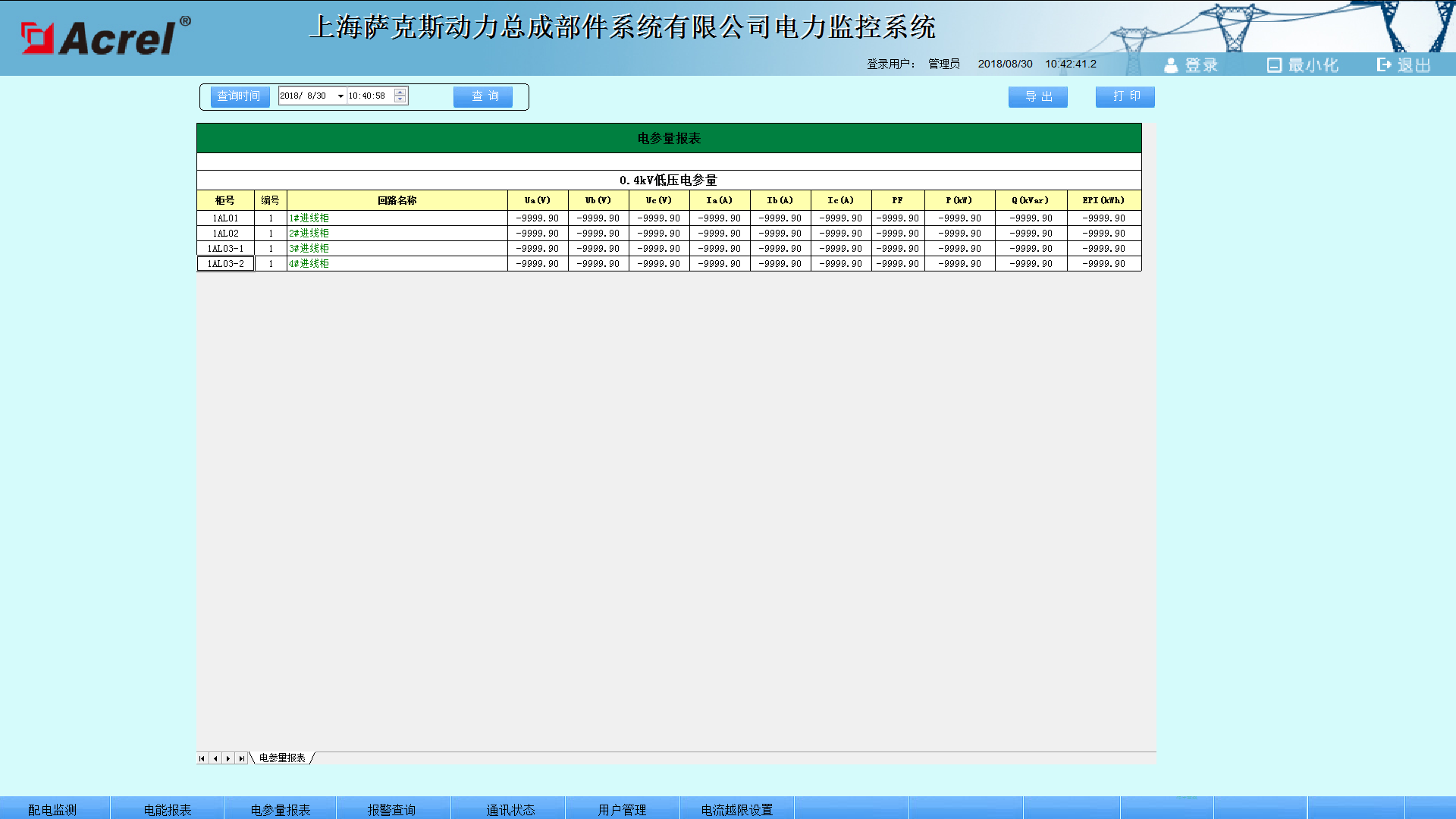Image resolution: width=1456 pixels, height=819 pixels.
Task: Click the 回路名称 column header
Action: click(397, 200)
